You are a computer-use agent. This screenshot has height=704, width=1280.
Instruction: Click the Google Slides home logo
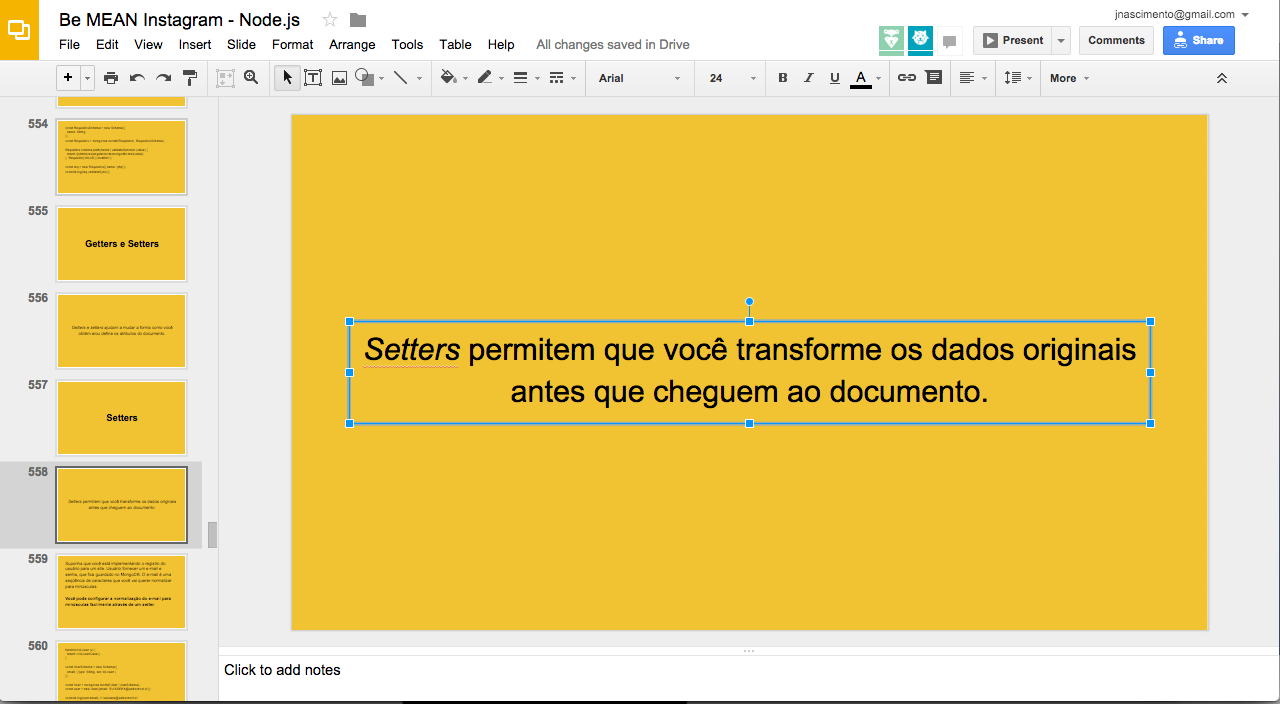point(19,30)
